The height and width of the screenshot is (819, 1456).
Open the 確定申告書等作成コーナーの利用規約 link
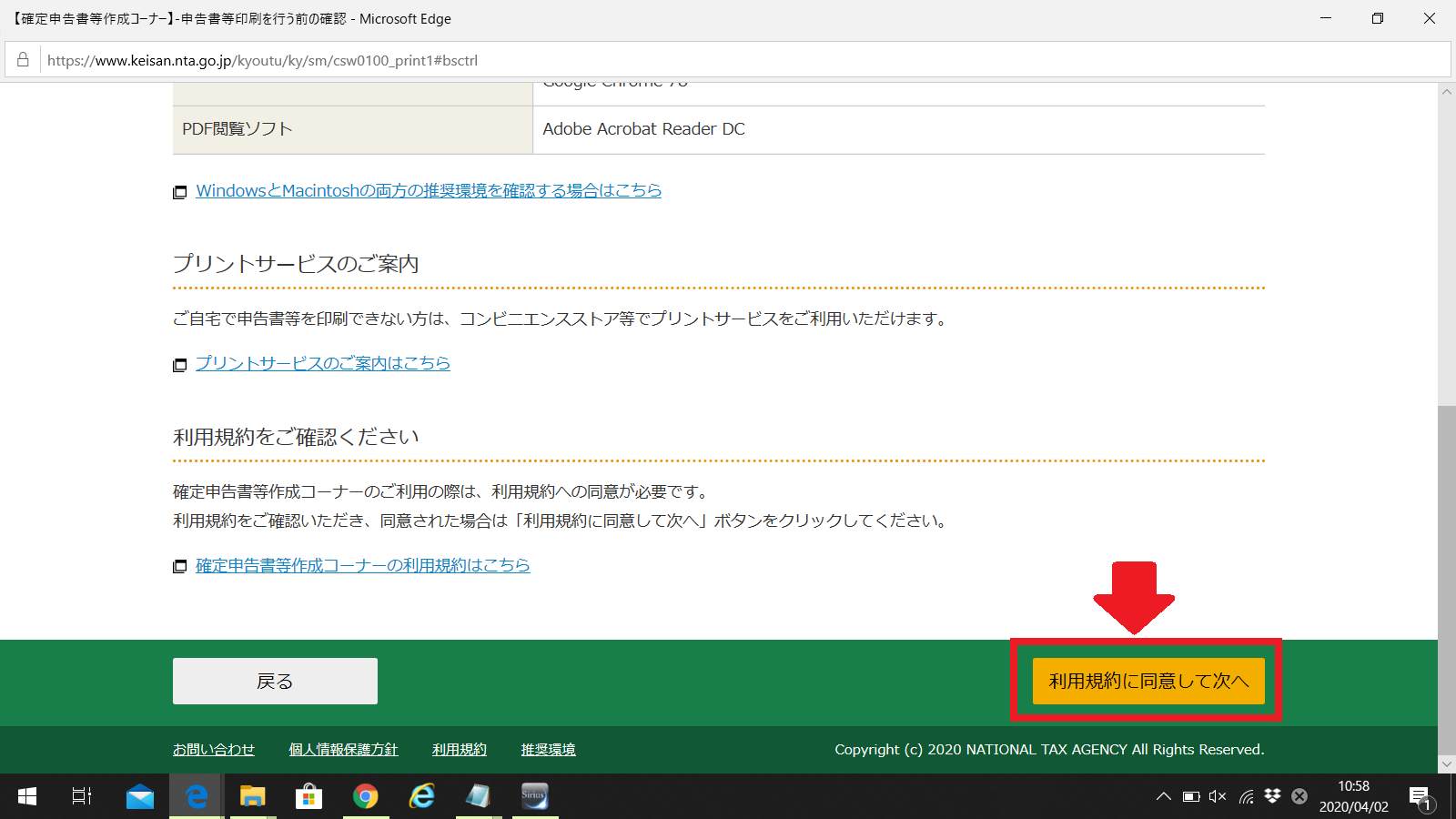click(361, 565)
